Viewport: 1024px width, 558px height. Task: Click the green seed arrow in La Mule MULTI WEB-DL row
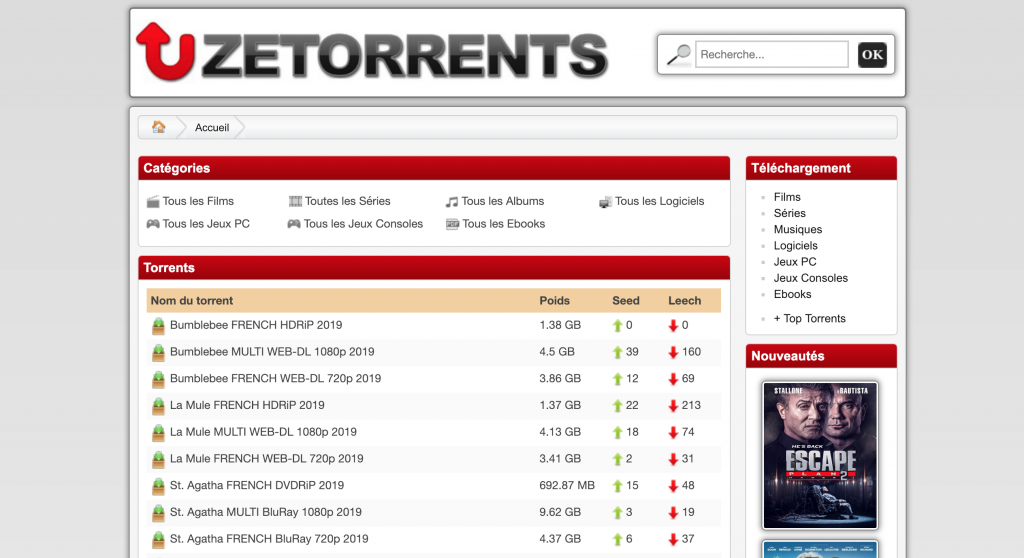617,433
